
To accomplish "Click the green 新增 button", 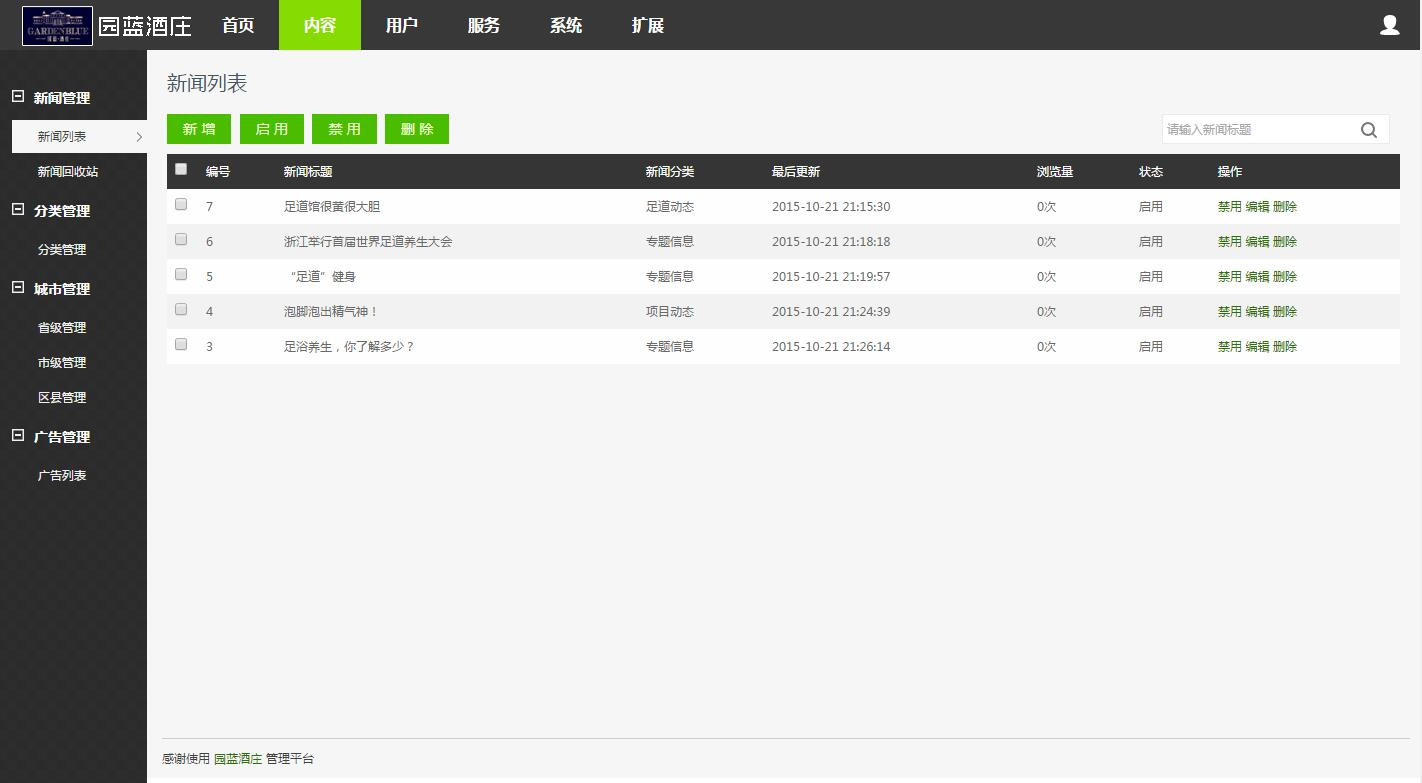I will click(x=199, y=129).
